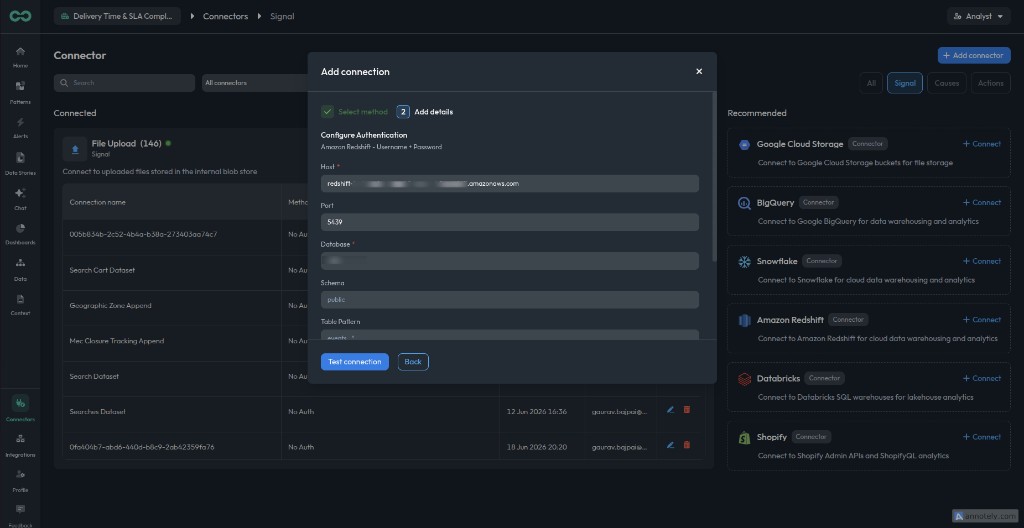Focus the Schema field showing public

coord(509,300)
